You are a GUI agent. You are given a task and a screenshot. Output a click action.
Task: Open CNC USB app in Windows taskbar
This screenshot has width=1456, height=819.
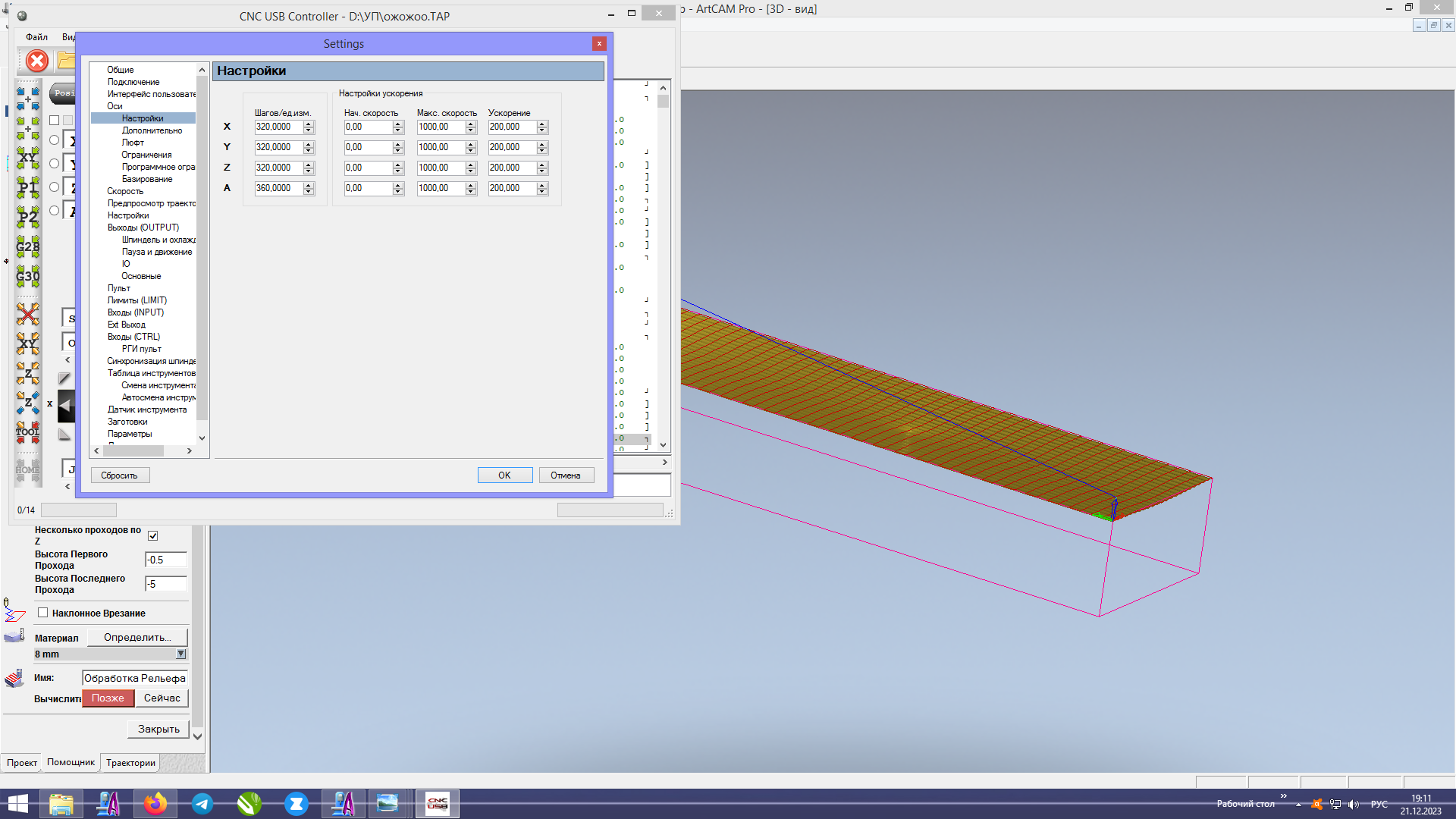pos(438,804)
